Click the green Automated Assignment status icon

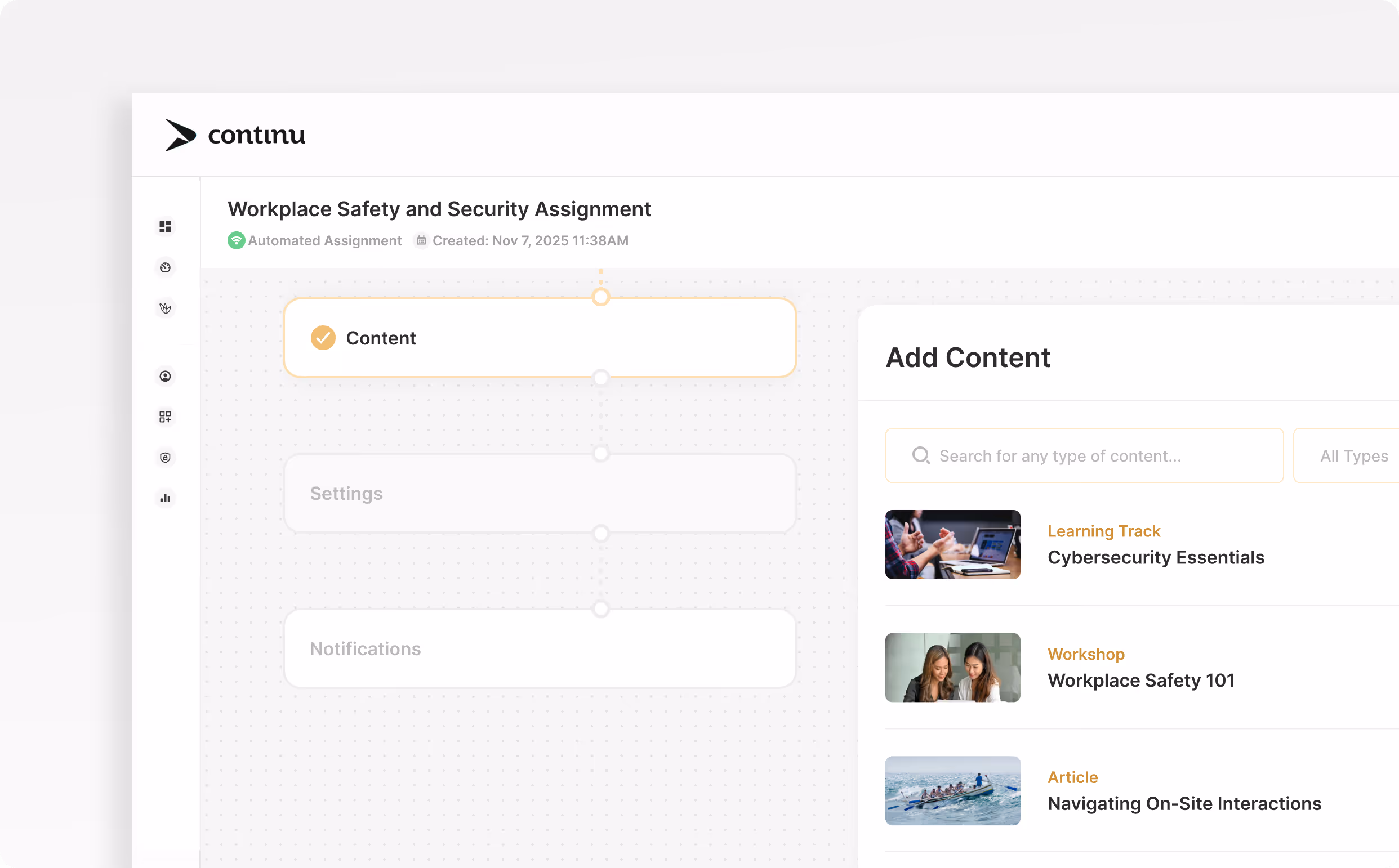236,240
